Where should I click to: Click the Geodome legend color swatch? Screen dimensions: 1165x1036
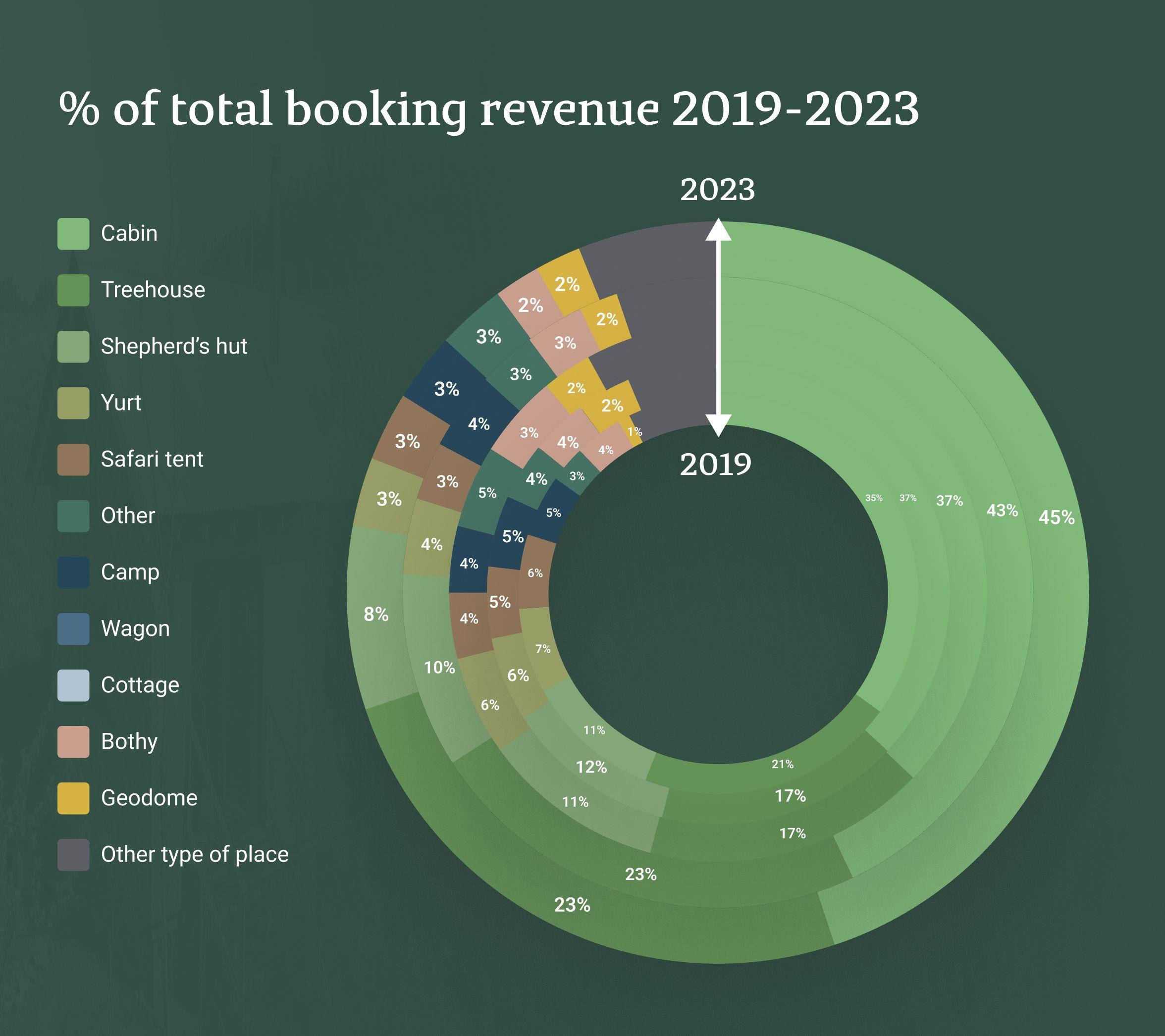pos(73,798)
